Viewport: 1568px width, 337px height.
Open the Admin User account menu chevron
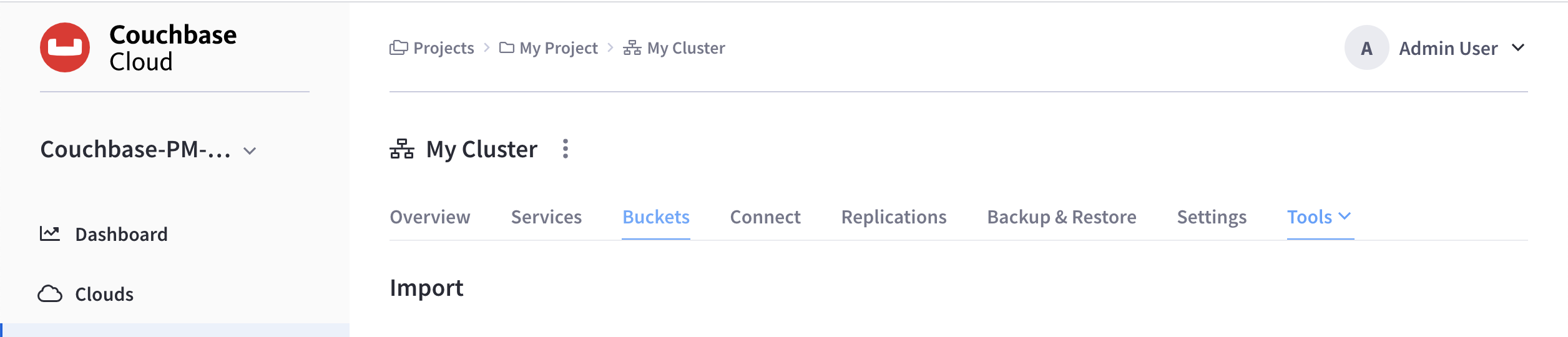coord(1518,47)
